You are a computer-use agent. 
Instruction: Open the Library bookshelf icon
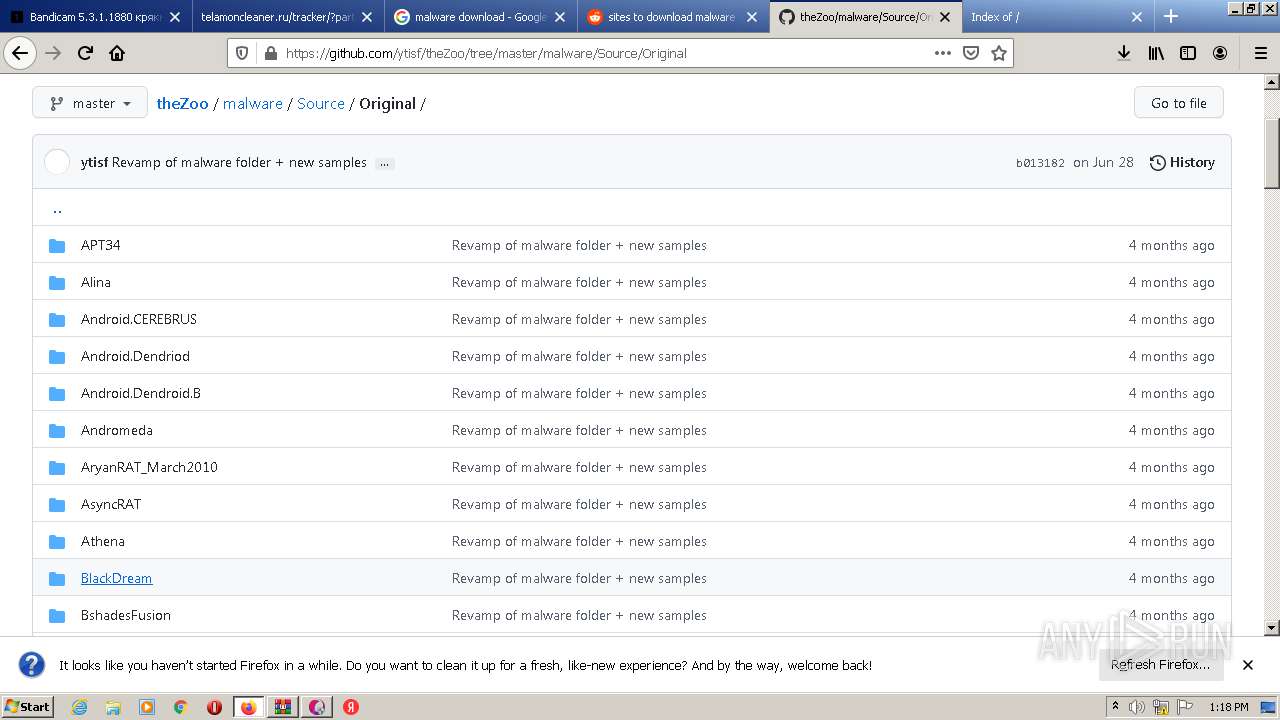(x=1156, y=53)
